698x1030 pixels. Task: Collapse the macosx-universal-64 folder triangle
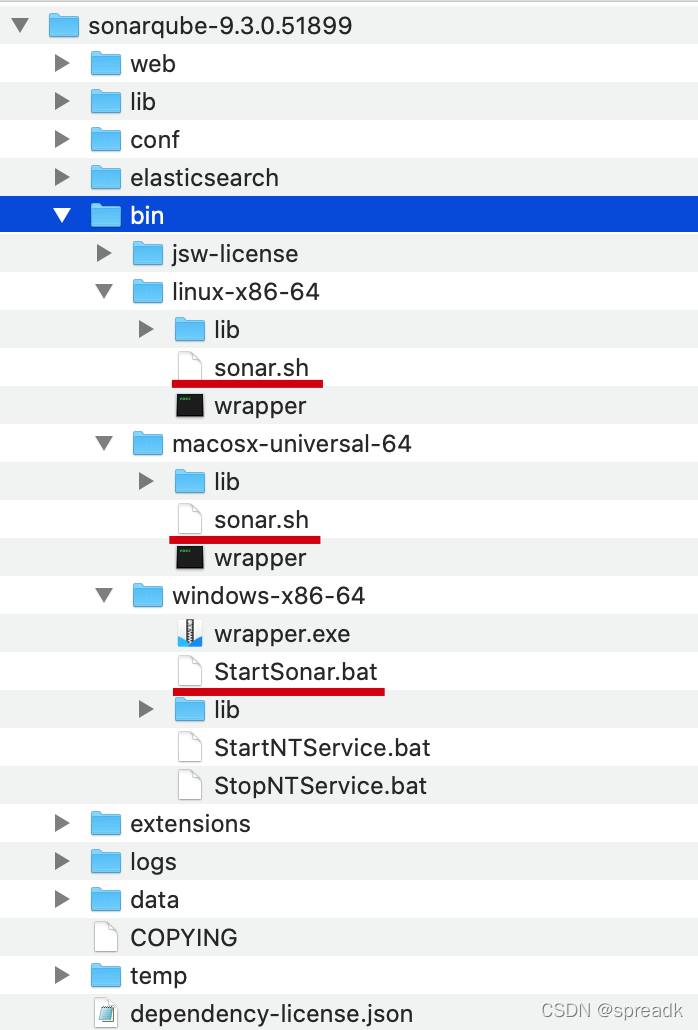(104, 444)
